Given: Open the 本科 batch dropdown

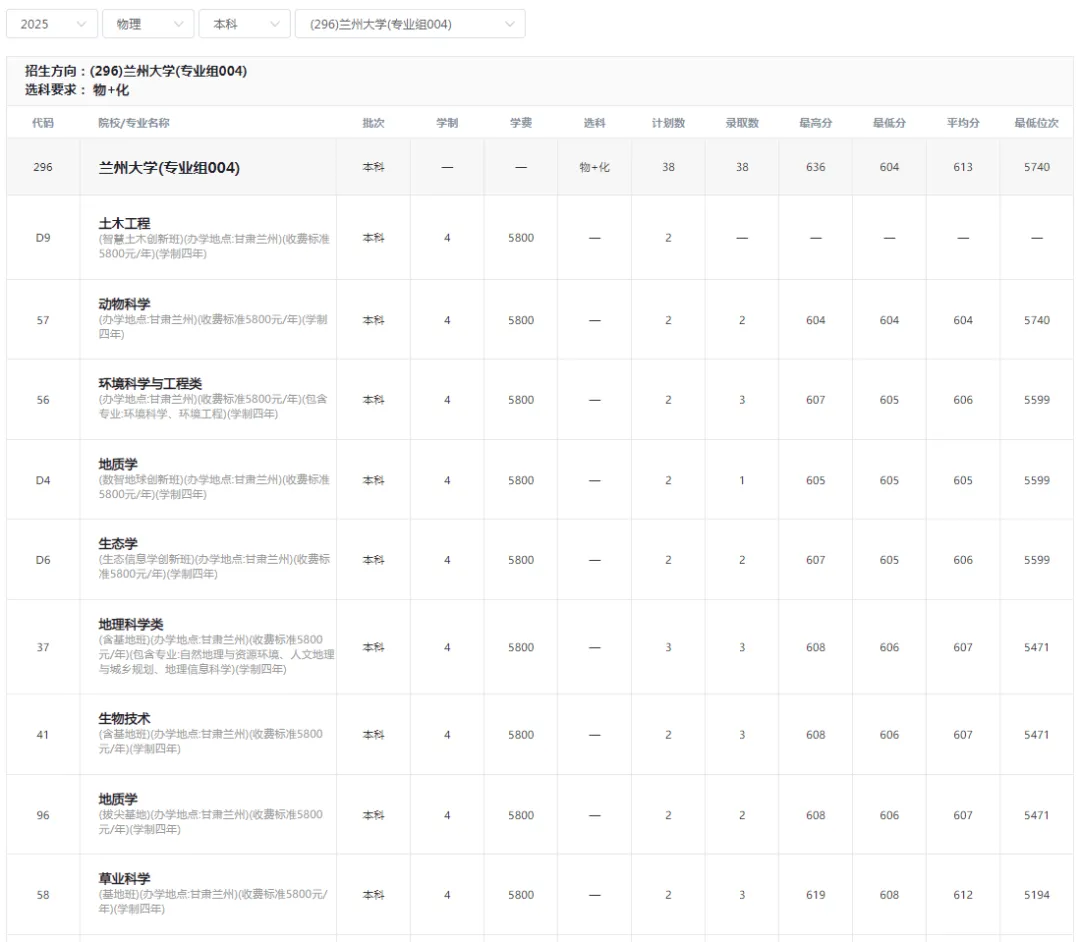Looking at the screenshot, I should point(244,24).
